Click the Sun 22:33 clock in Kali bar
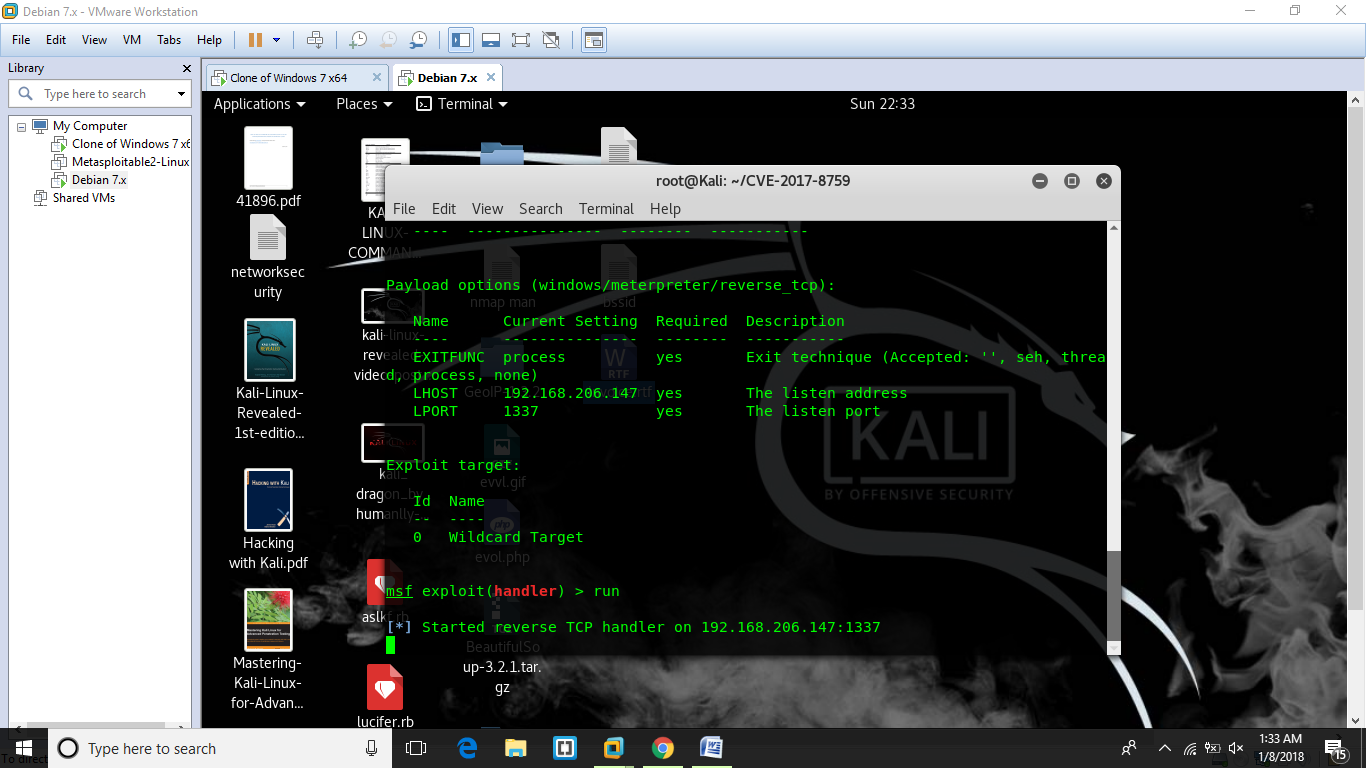1366x768 pixels. 882,104
